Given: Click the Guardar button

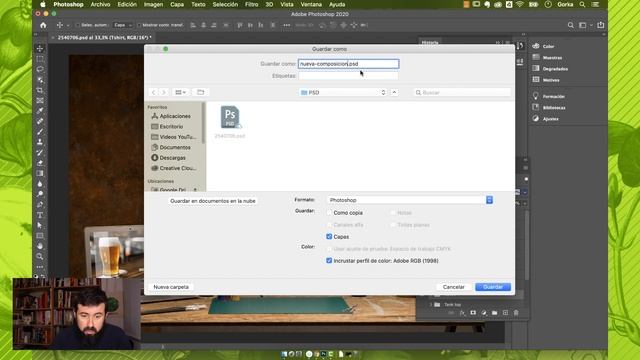Looking at the screenshot, I should click(x=493, y=287).
